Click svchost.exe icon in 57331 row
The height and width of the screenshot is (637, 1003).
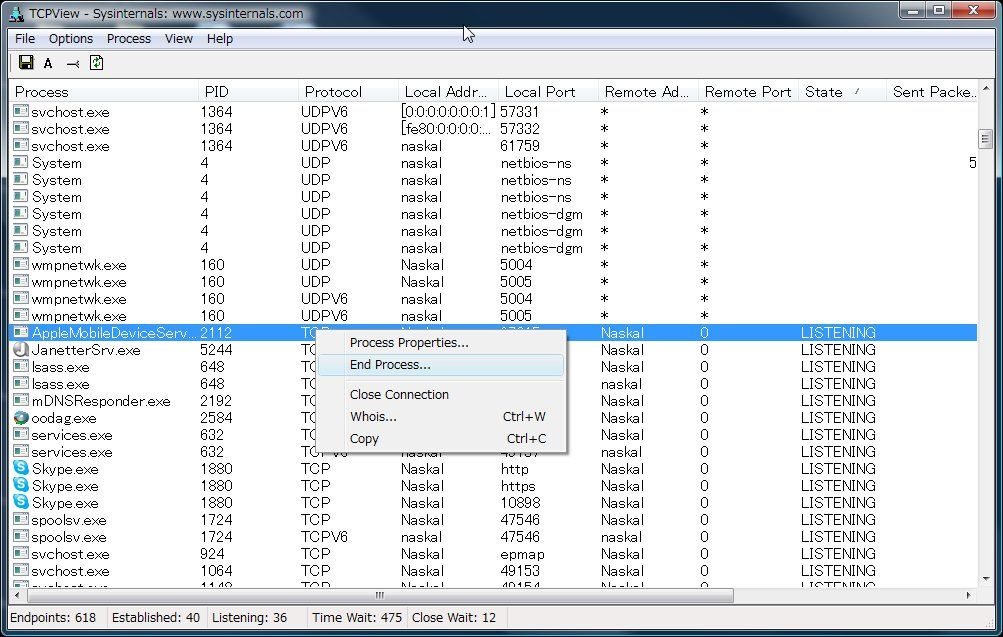21,111
